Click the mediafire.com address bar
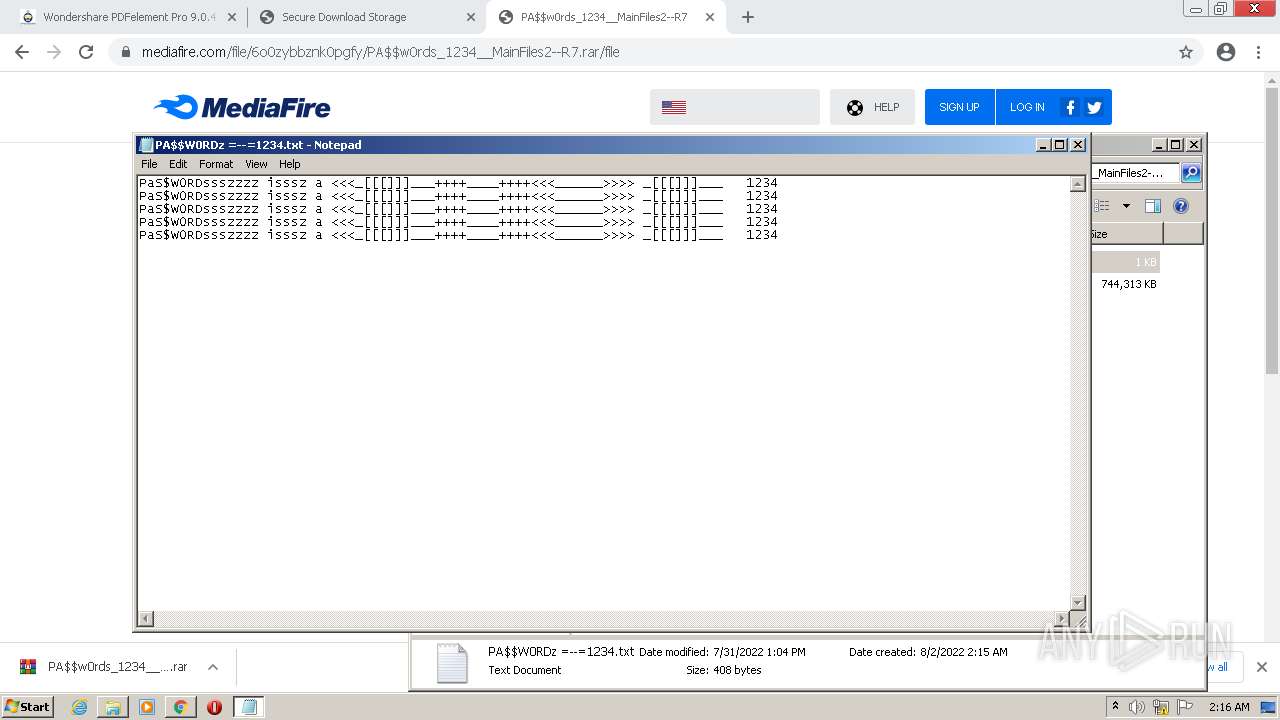This screenshot has width=1280, height=720. point(640,52)
